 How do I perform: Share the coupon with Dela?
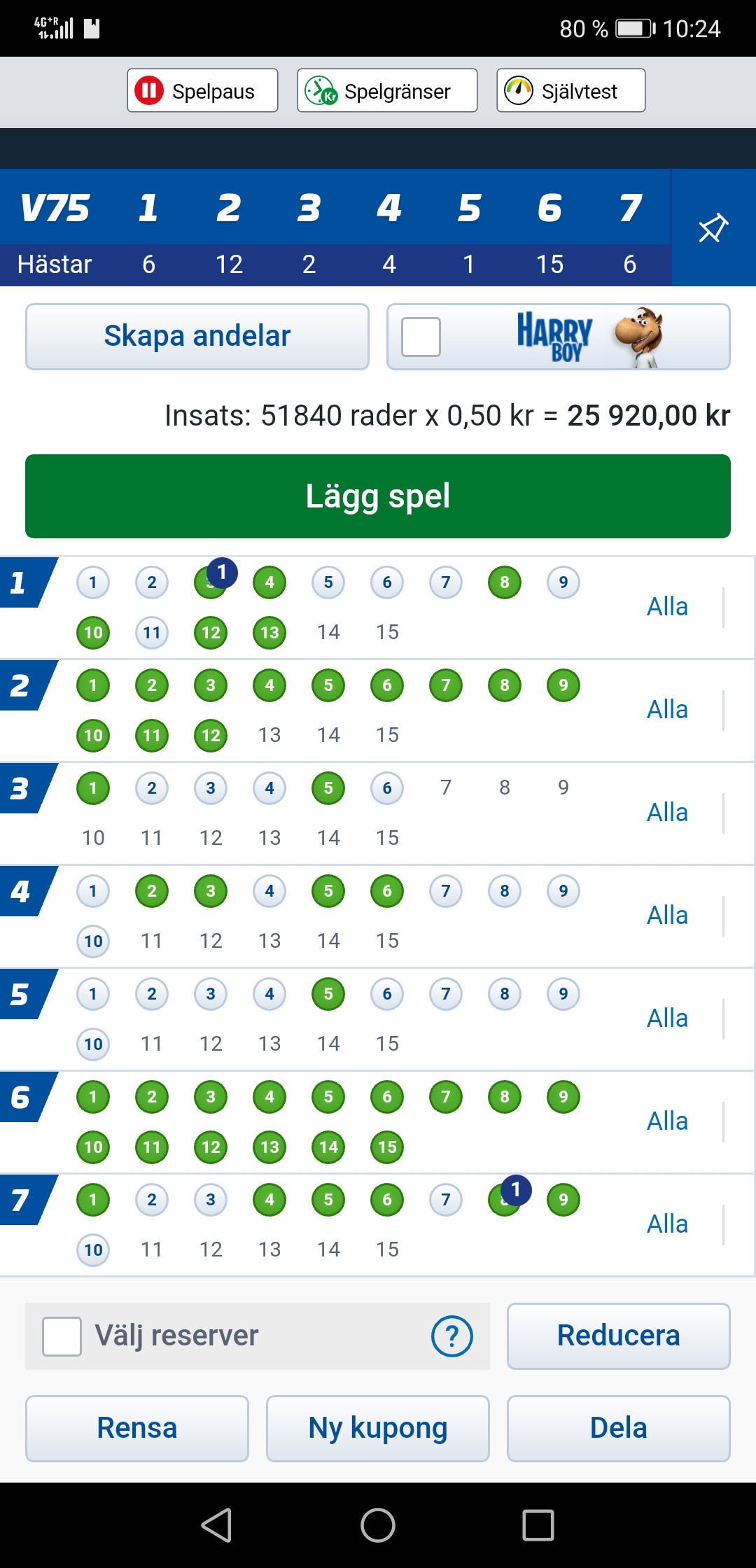tap(619, 1429)
